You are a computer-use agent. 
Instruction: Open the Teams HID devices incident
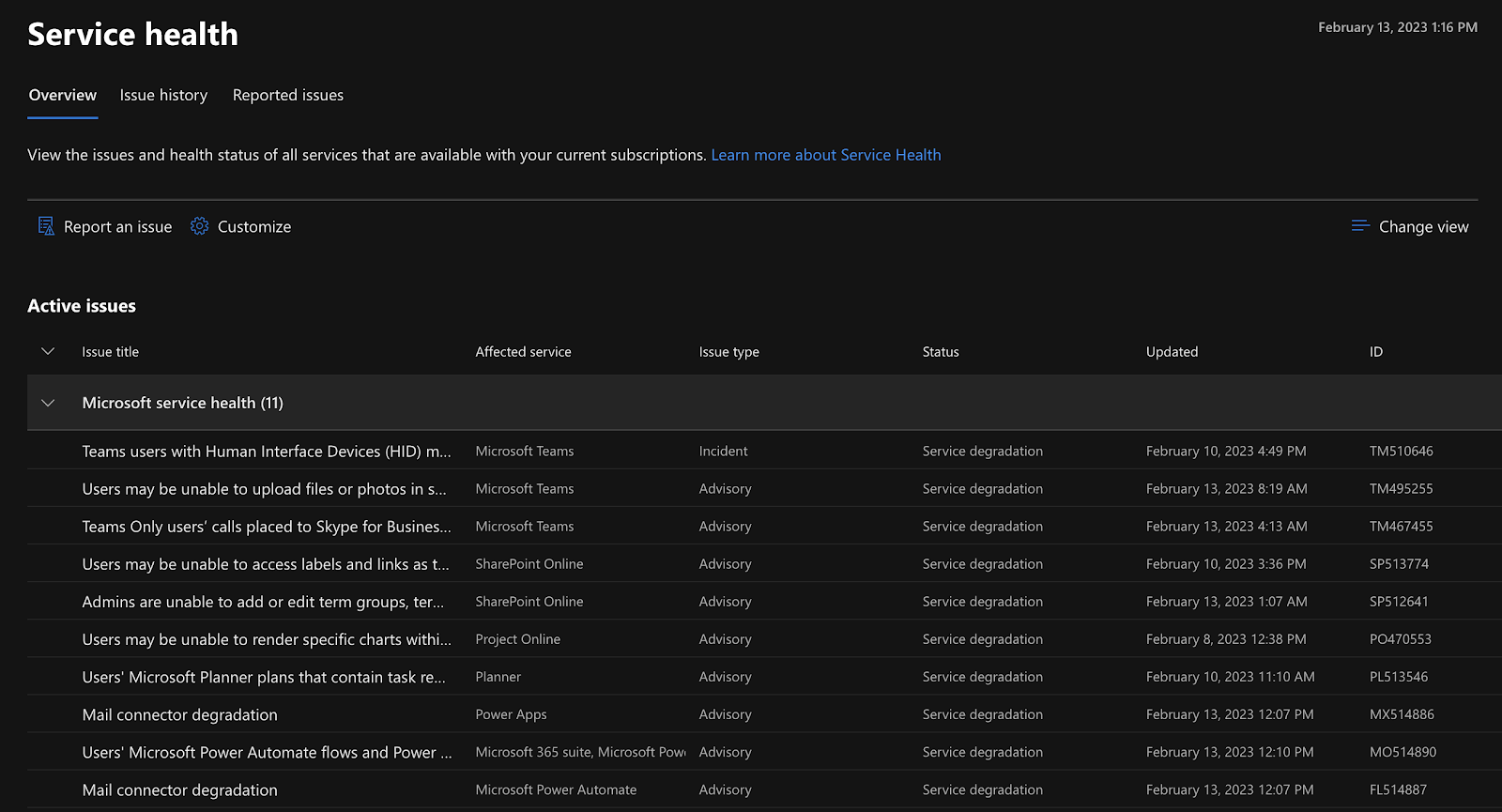tap(266, 452)
